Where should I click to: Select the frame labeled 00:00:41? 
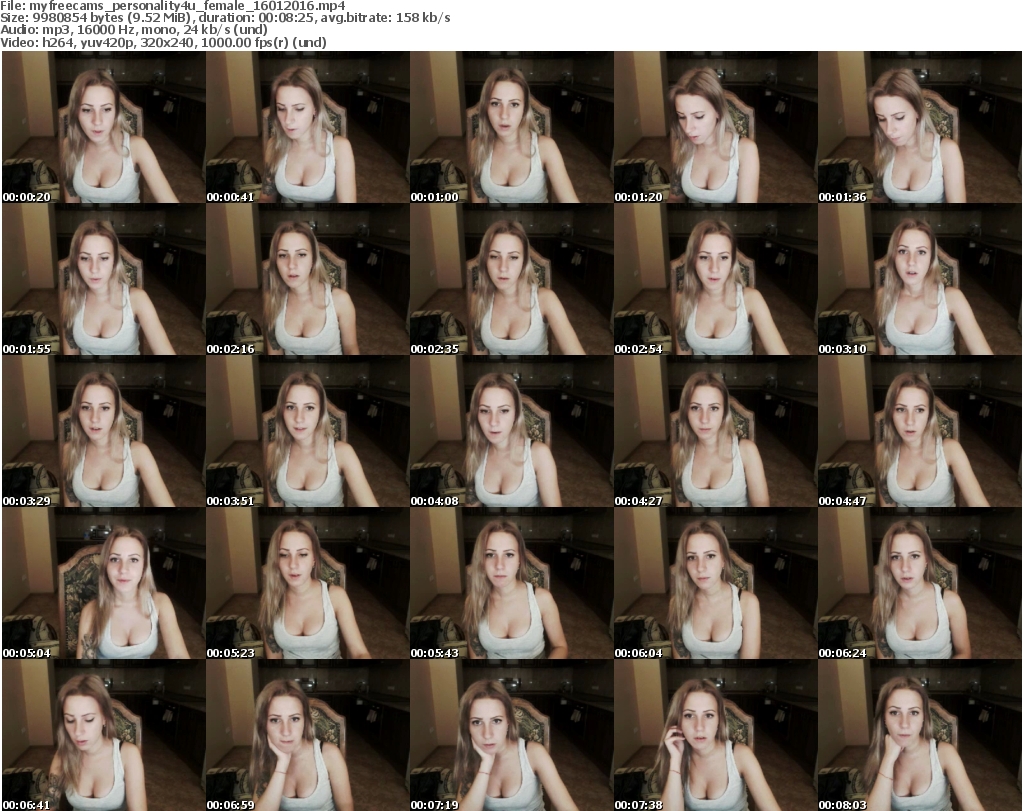pos(308,127)
